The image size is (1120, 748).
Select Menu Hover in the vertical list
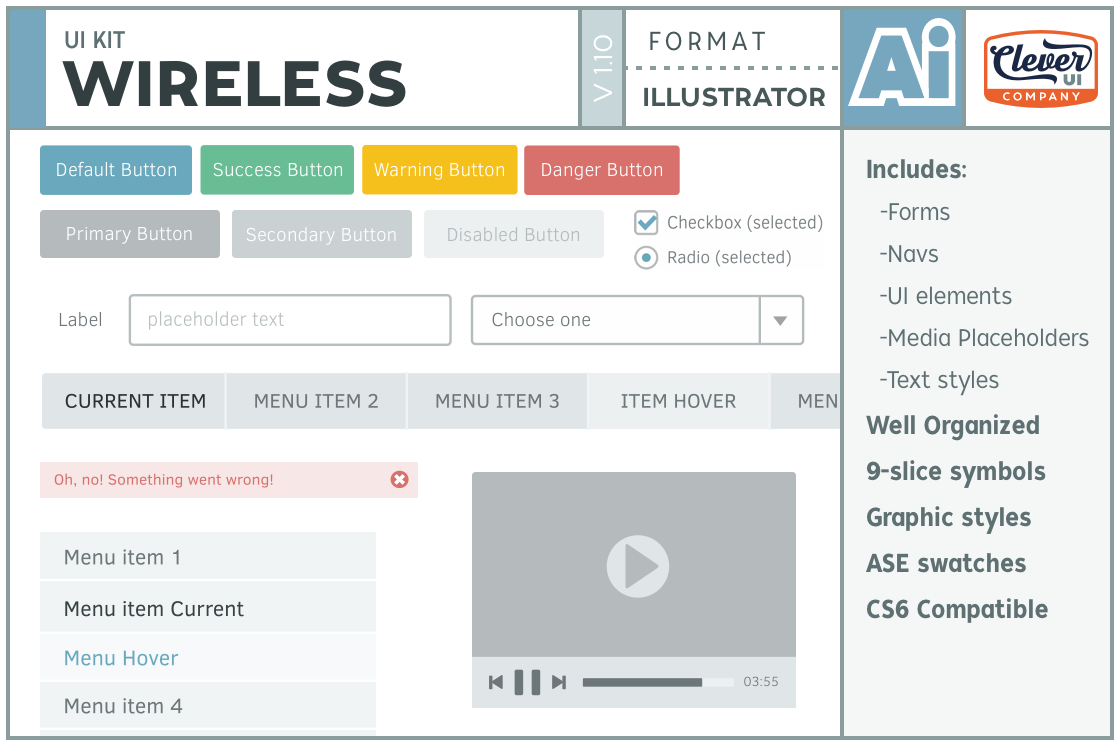pos(208,658)
